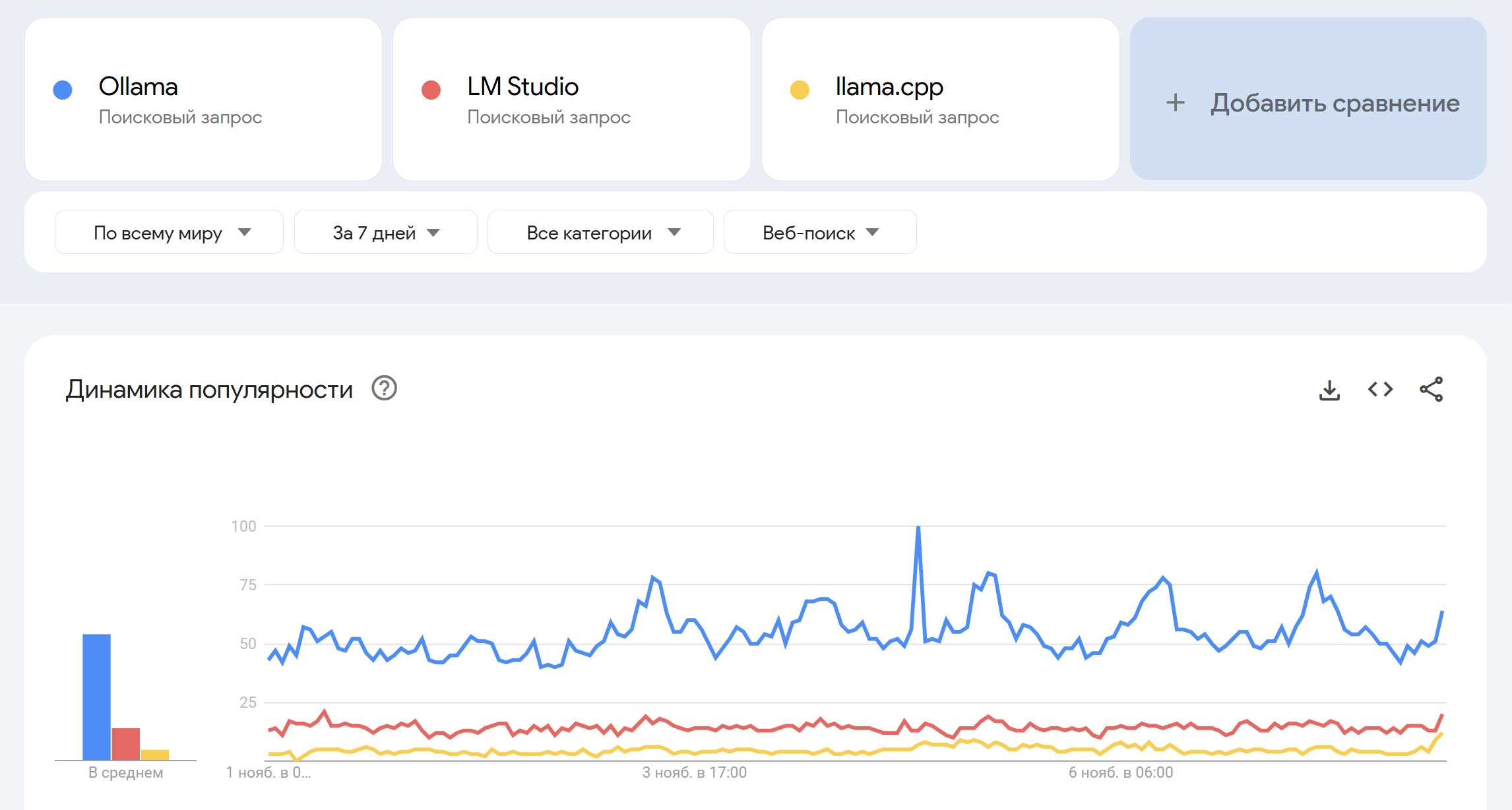Click the red dot beside LM Studio
1512x810 pixels.
[x=431, y=90]
